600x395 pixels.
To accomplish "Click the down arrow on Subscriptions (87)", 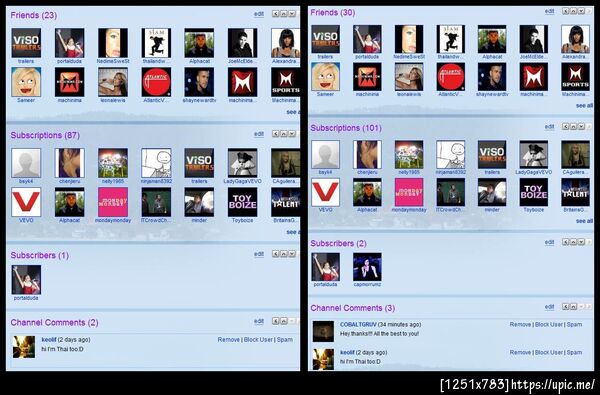I will click(292, 134).
